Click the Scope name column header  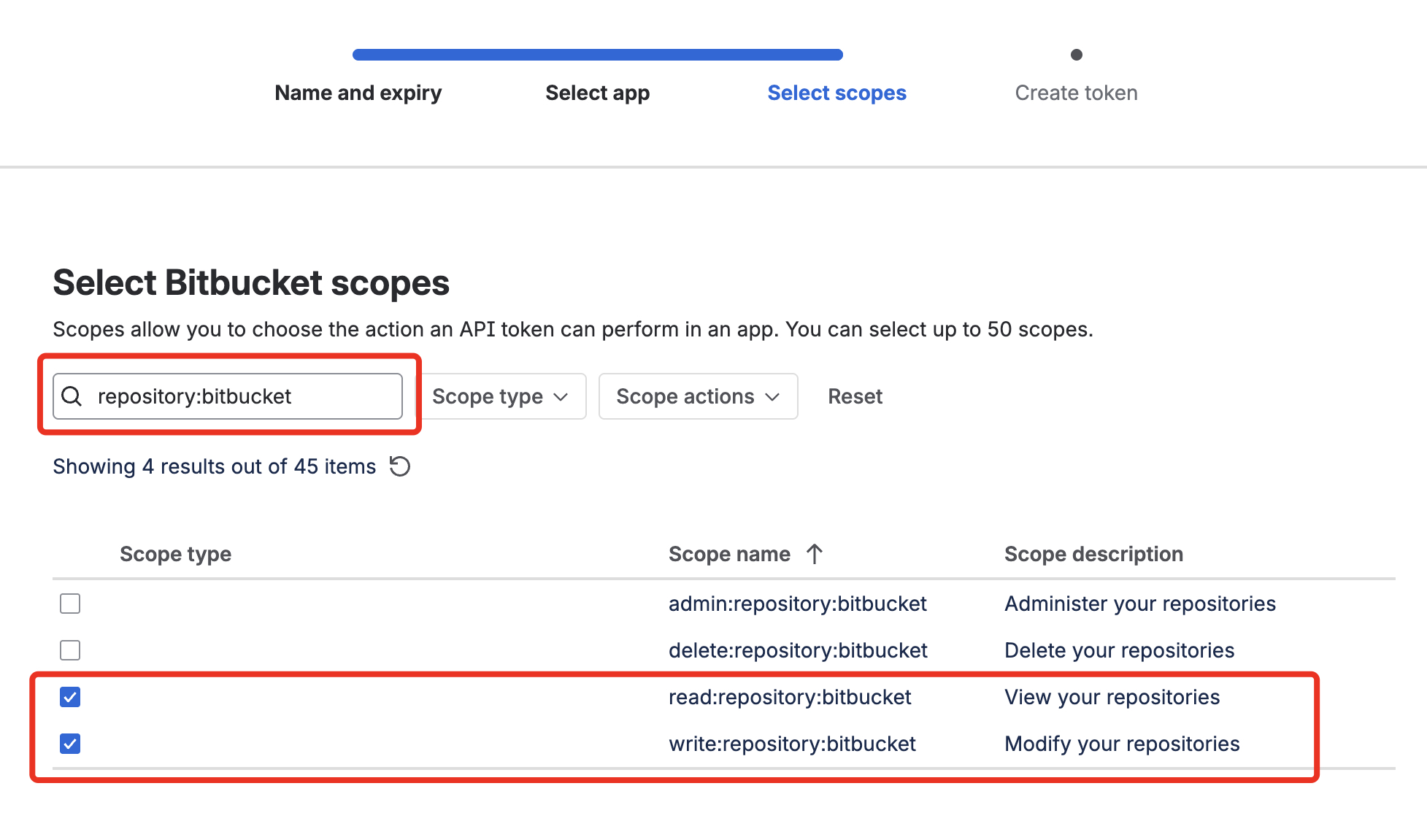pos(730,554)
